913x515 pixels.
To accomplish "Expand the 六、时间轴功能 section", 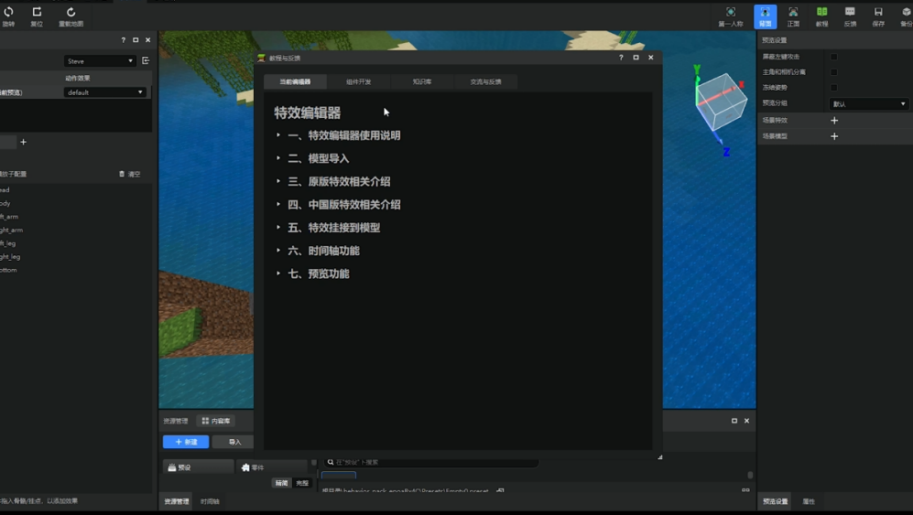I will click(x=323, y=251).
